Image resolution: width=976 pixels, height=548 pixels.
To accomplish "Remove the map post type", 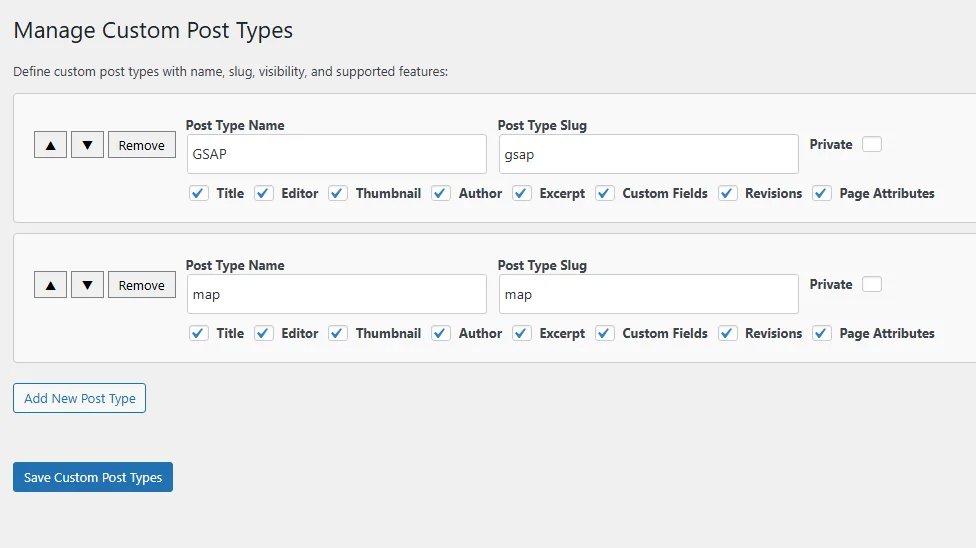I will [x=141, y=285].
